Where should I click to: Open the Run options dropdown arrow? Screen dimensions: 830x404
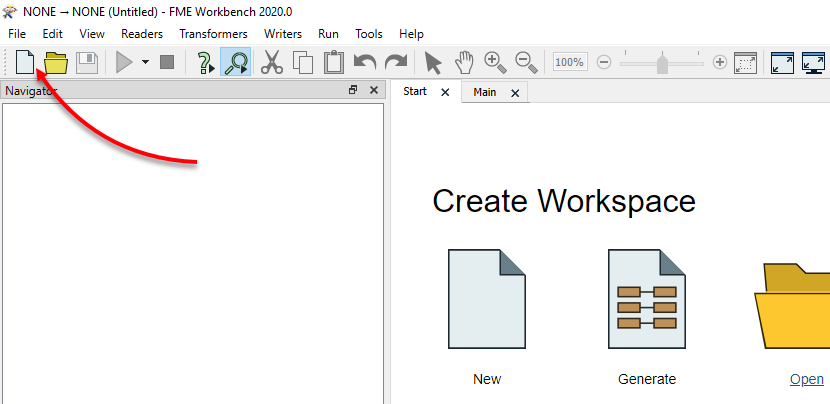tap(146, 62)
